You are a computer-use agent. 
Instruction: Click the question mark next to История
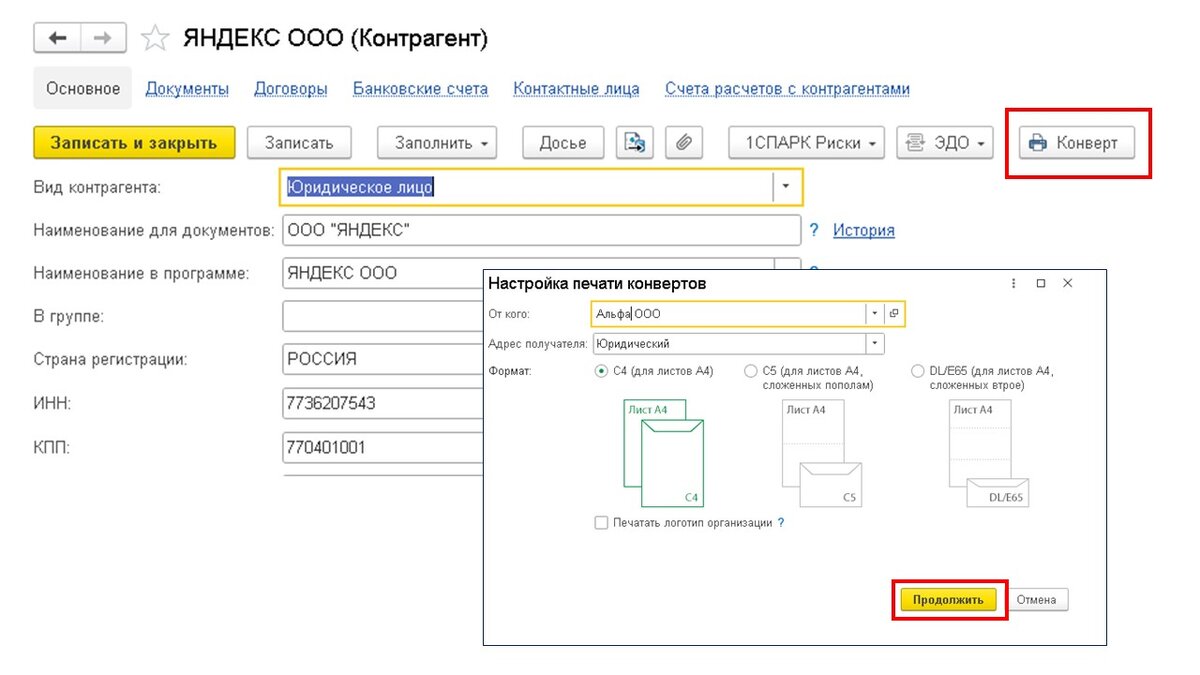[x=814, y=230]
